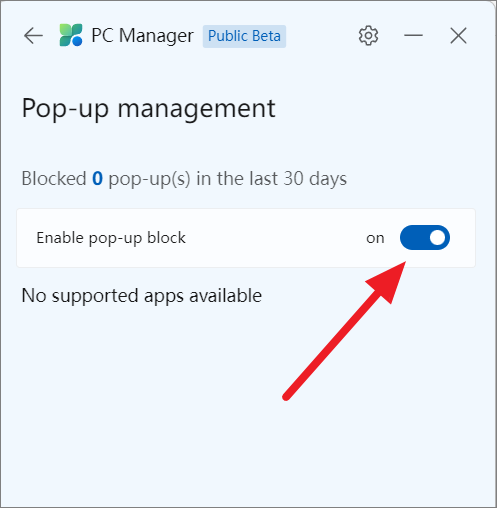
Task: Click the red arrow annotation shaft
Action: coord(333,345)
